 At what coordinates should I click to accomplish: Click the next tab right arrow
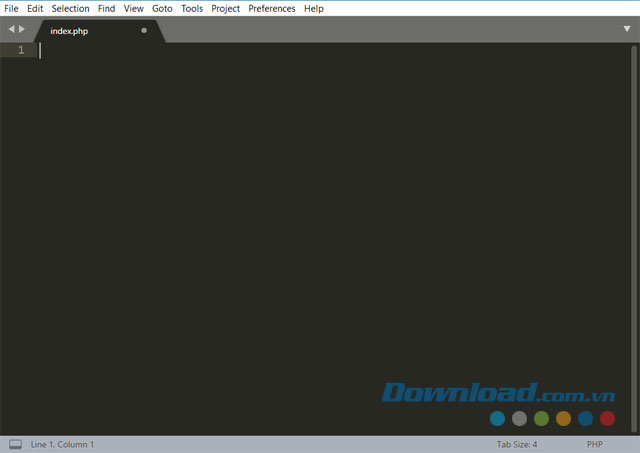pos(22,29)
